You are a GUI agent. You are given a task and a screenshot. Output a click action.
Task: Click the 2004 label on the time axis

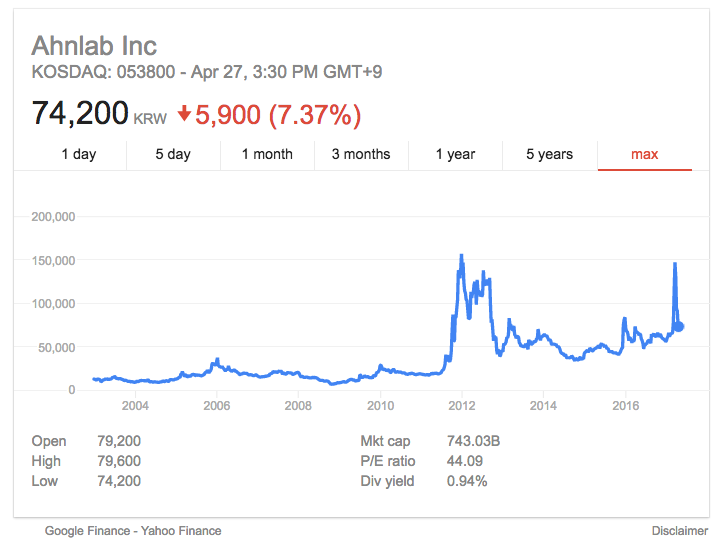click(134, 406)
